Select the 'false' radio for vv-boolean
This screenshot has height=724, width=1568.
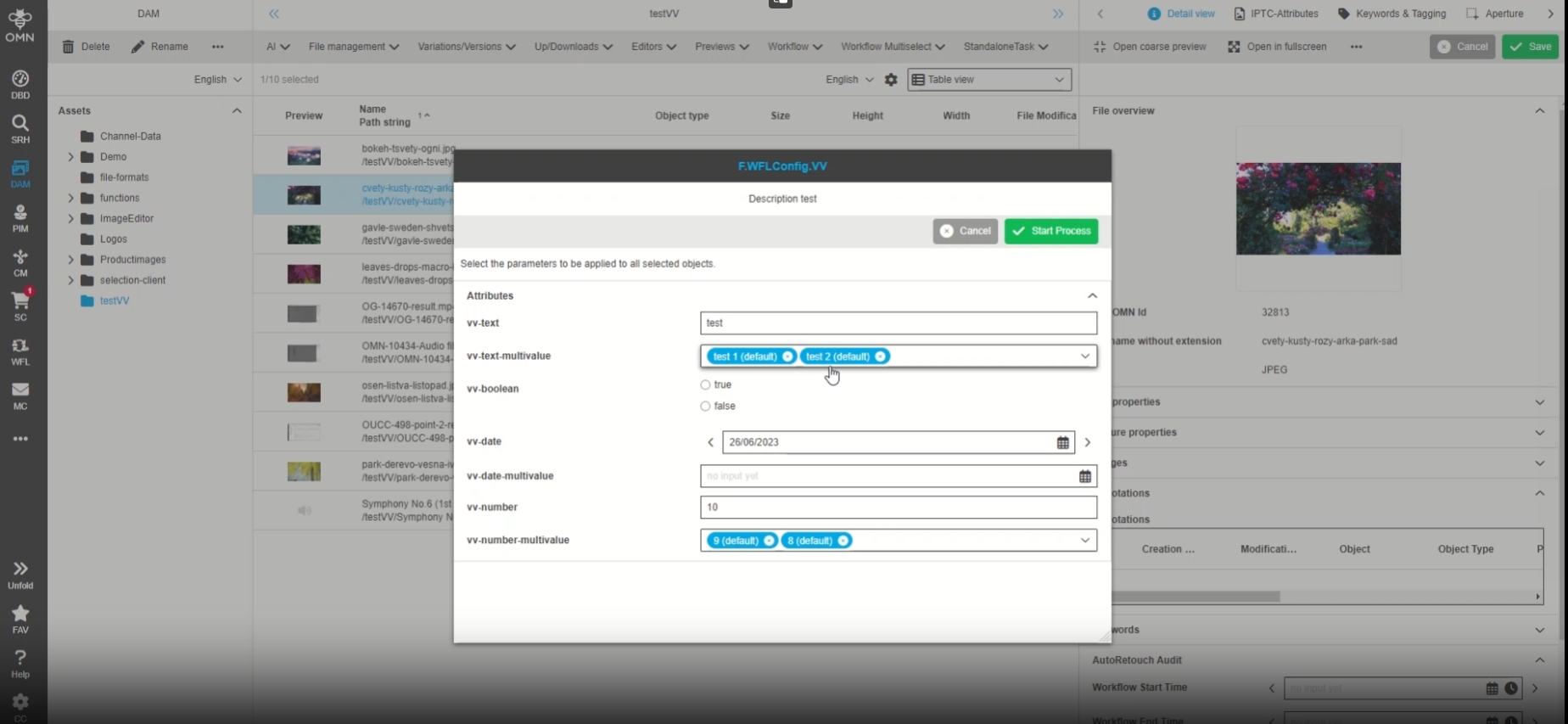click(x=705, y=407)
